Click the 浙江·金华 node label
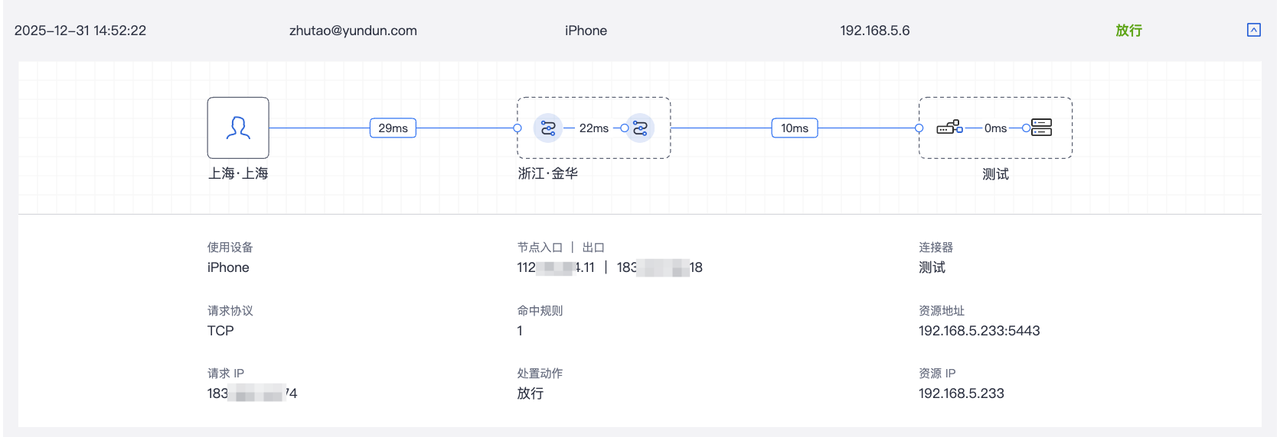The width and height of the screenshot is (1280, 437). click(x=548, y=173)
